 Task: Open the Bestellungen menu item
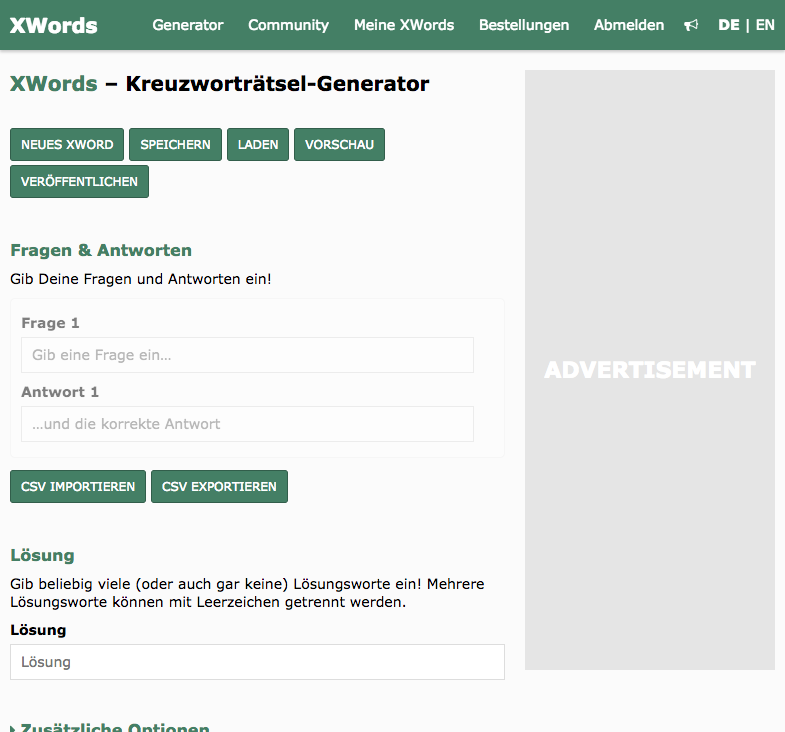click(x=524, y=25)
